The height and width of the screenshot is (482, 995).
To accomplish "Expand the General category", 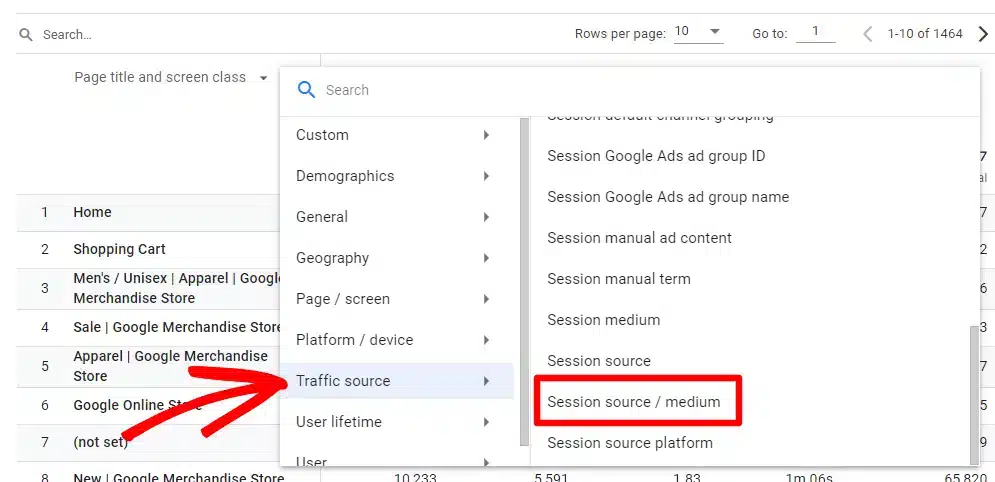I will coord(396,217).
